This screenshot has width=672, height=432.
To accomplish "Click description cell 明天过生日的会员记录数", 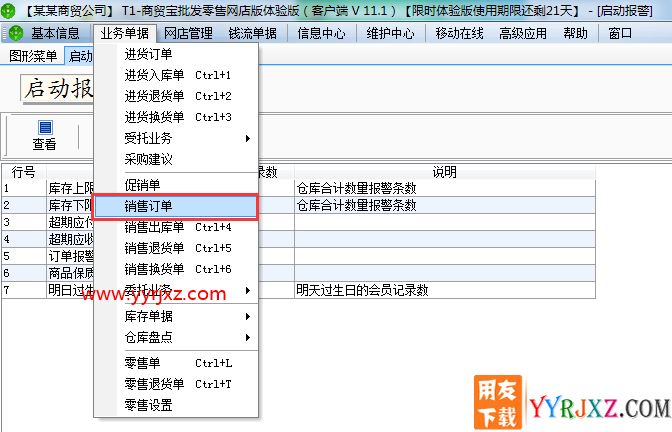I will coord(444,290).
